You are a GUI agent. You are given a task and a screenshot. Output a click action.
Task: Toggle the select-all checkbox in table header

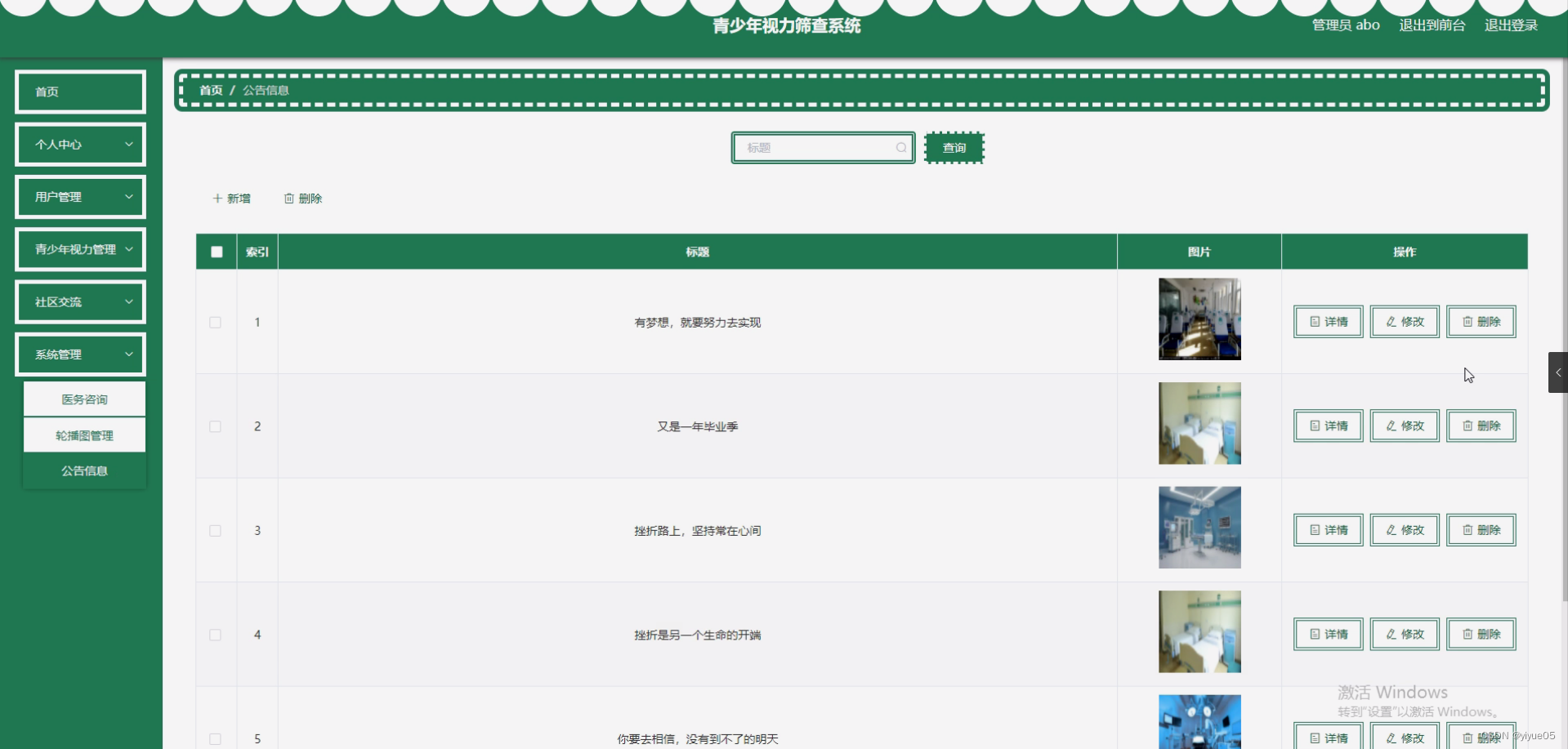click(217, 252)
